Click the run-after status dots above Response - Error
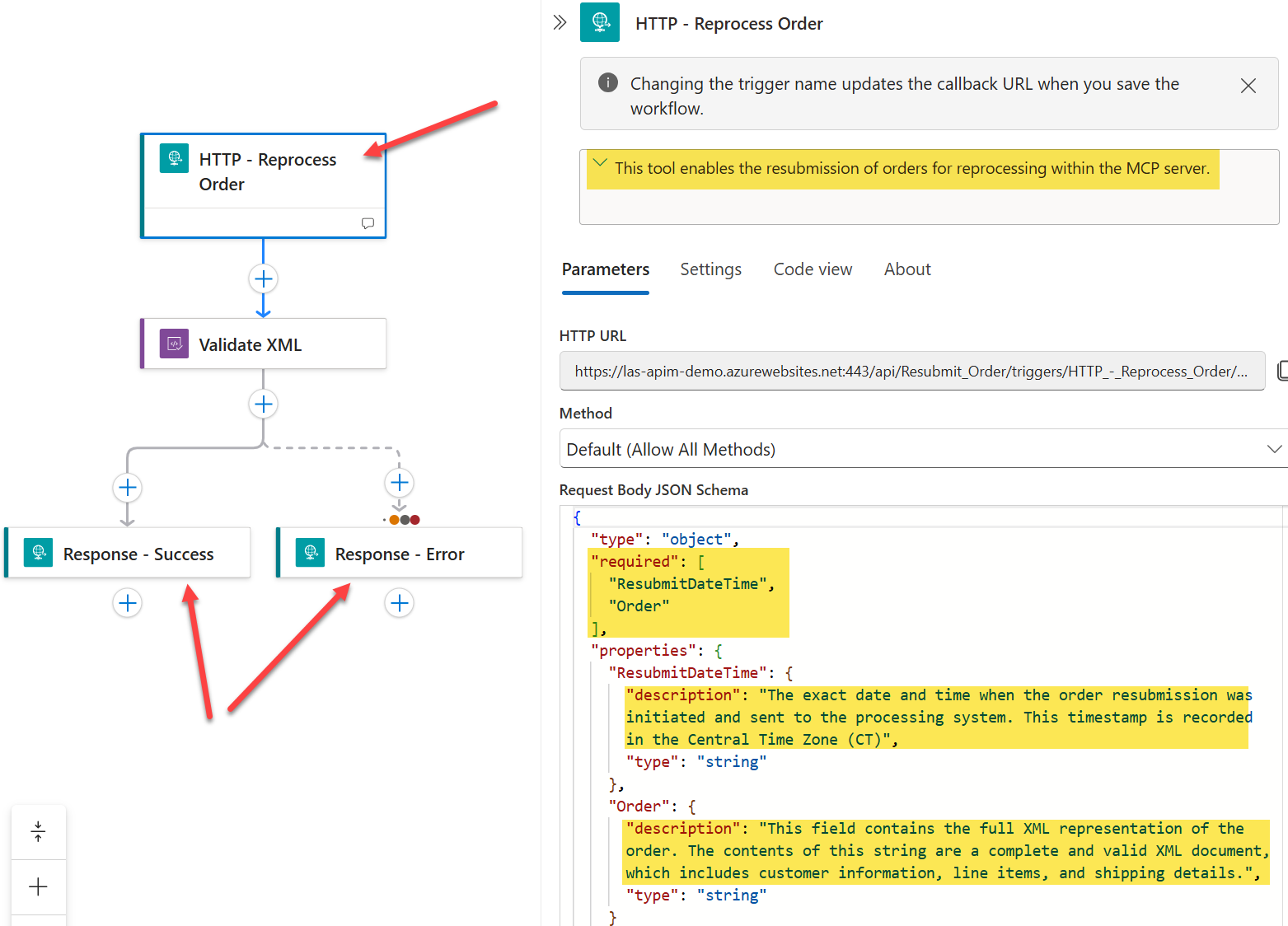The height and width of the screenshot is (926, 1288). [404, 520]
